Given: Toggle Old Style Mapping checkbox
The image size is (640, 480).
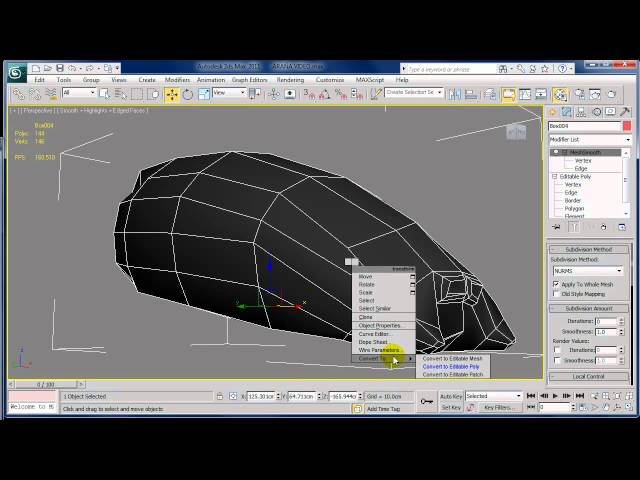Looking at the screenshot, I should (556, 294).
